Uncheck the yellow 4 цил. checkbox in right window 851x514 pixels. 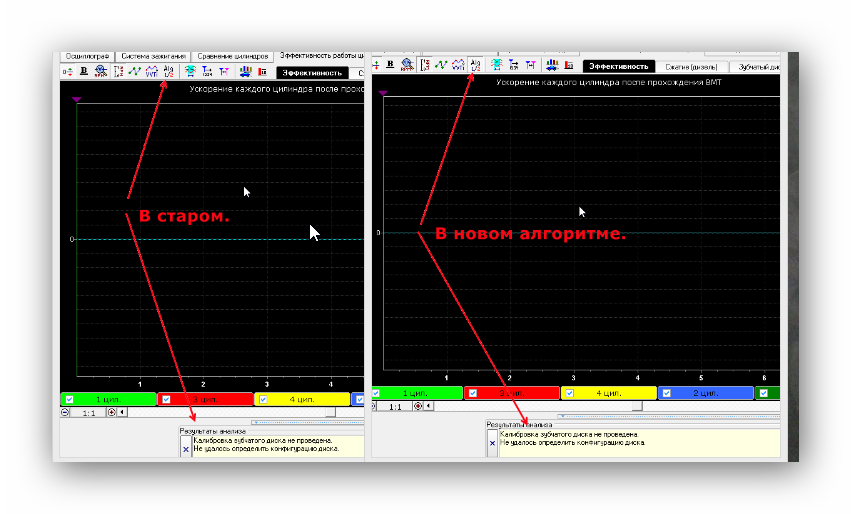(x=570, y=393)
